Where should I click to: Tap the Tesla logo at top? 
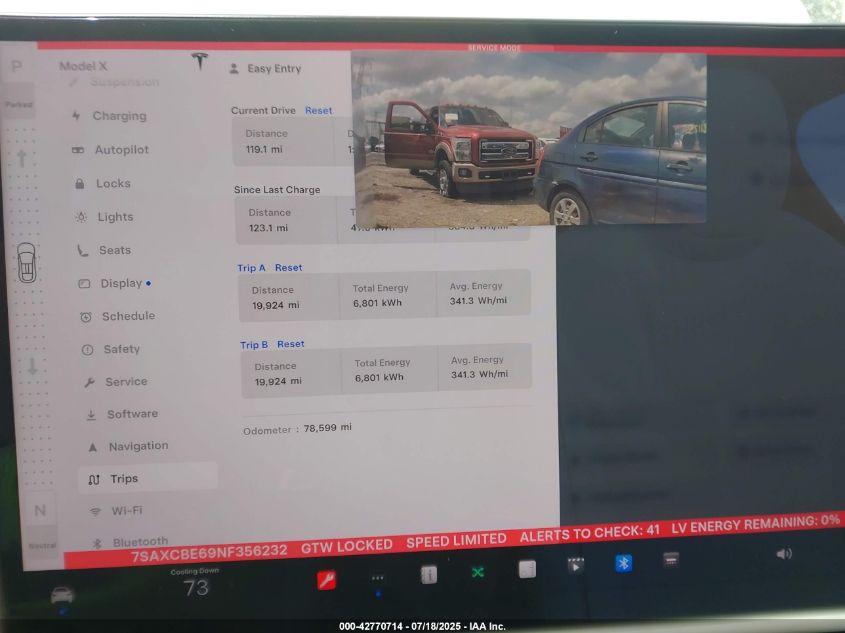click(200, 62)
